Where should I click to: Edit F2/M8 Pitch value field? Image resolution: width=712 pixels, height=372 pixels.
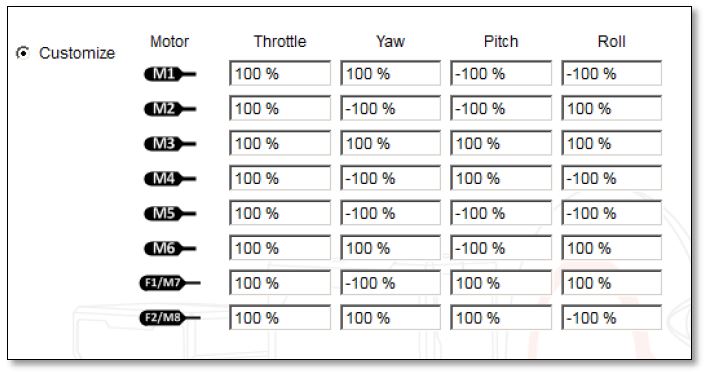501,317
